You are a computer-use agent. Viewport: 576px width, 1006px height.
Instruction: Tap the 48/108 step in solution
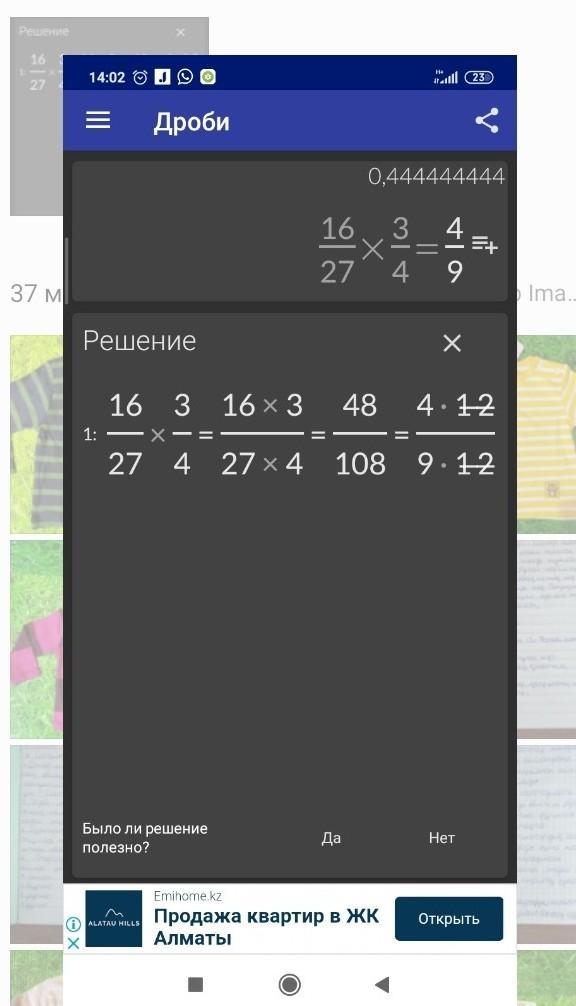pyautogui.click(x=360, y=434)
